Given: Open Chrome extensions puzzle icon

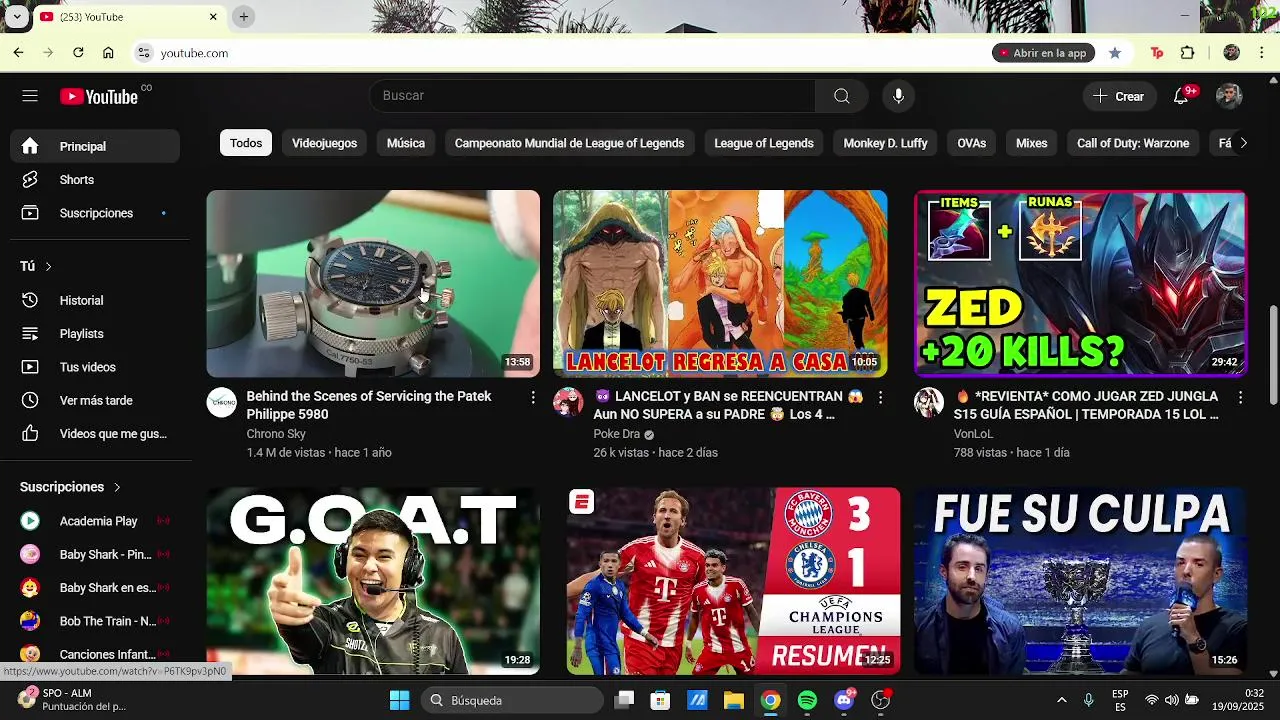Looking at the screenshot, I should click(1188, 53).
